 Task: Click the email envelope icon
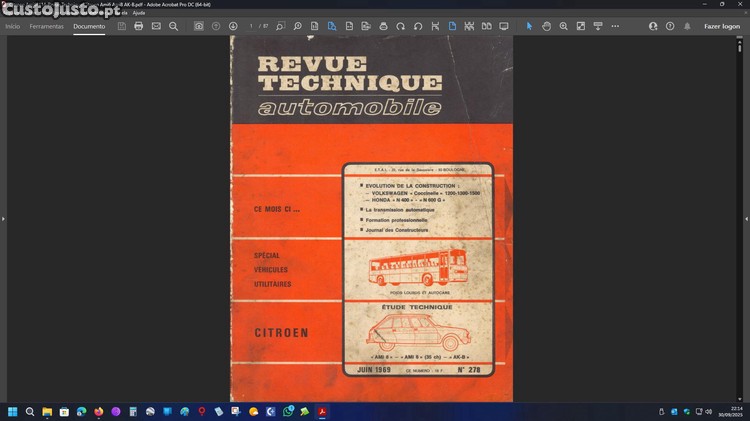coord(156,26)
